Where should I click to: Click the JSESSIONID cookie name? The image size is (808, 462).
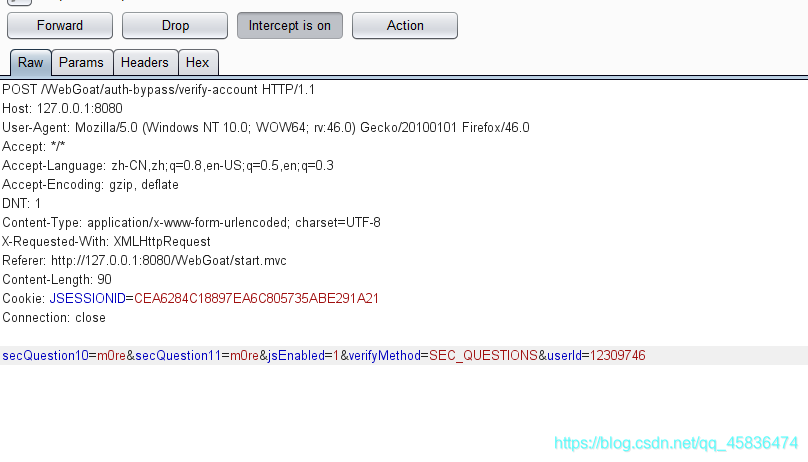(88, 299)
